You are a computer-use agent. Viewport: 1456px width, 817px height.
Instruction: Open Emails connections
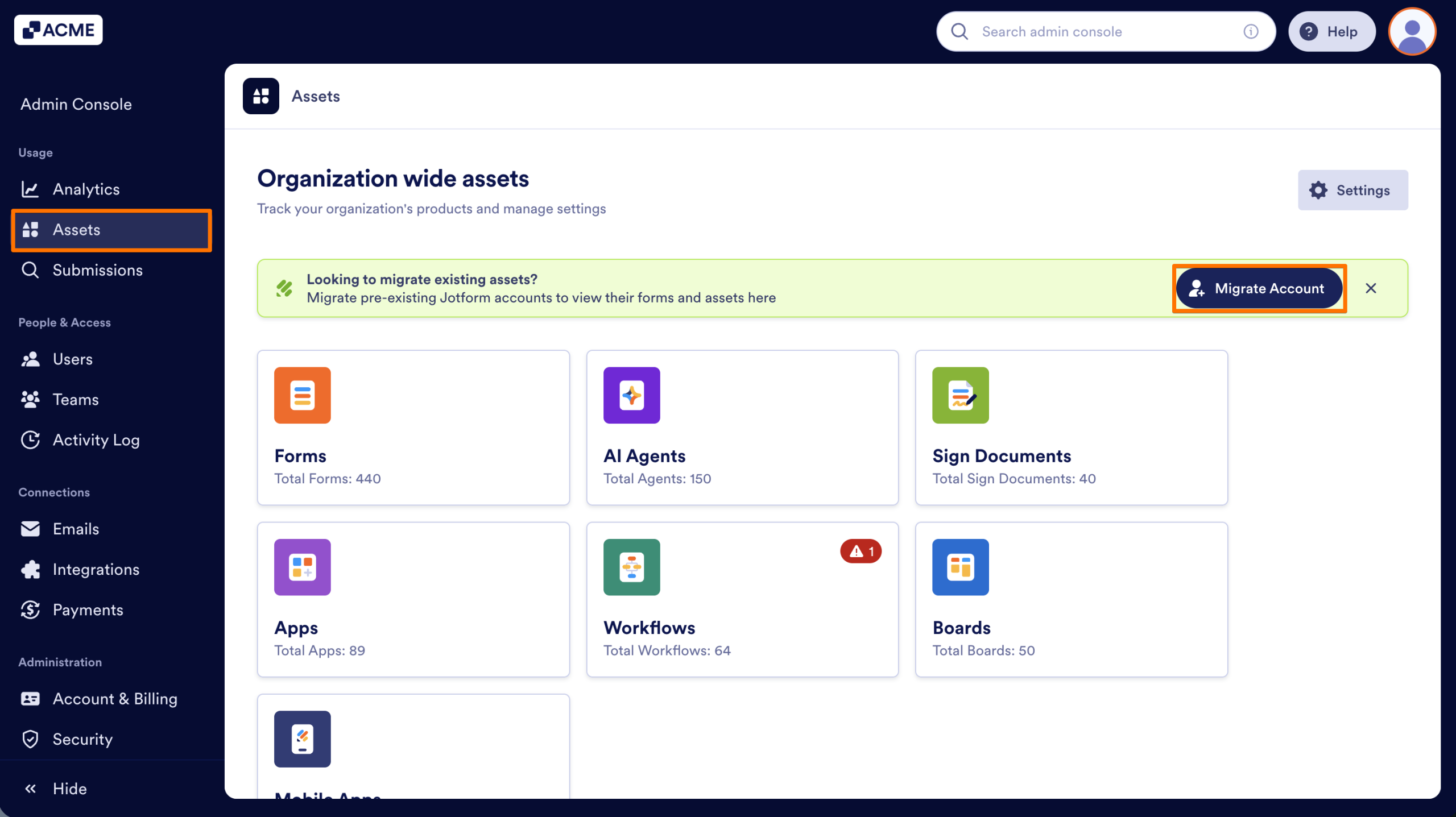click(x=111, y=529)
